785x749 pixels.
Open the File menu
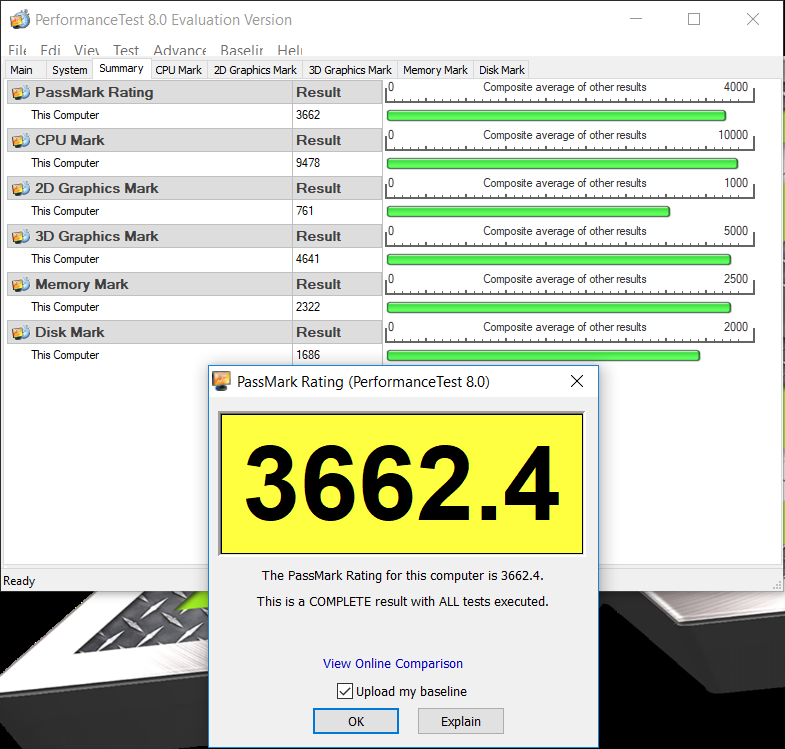click(x=17, y=50)
